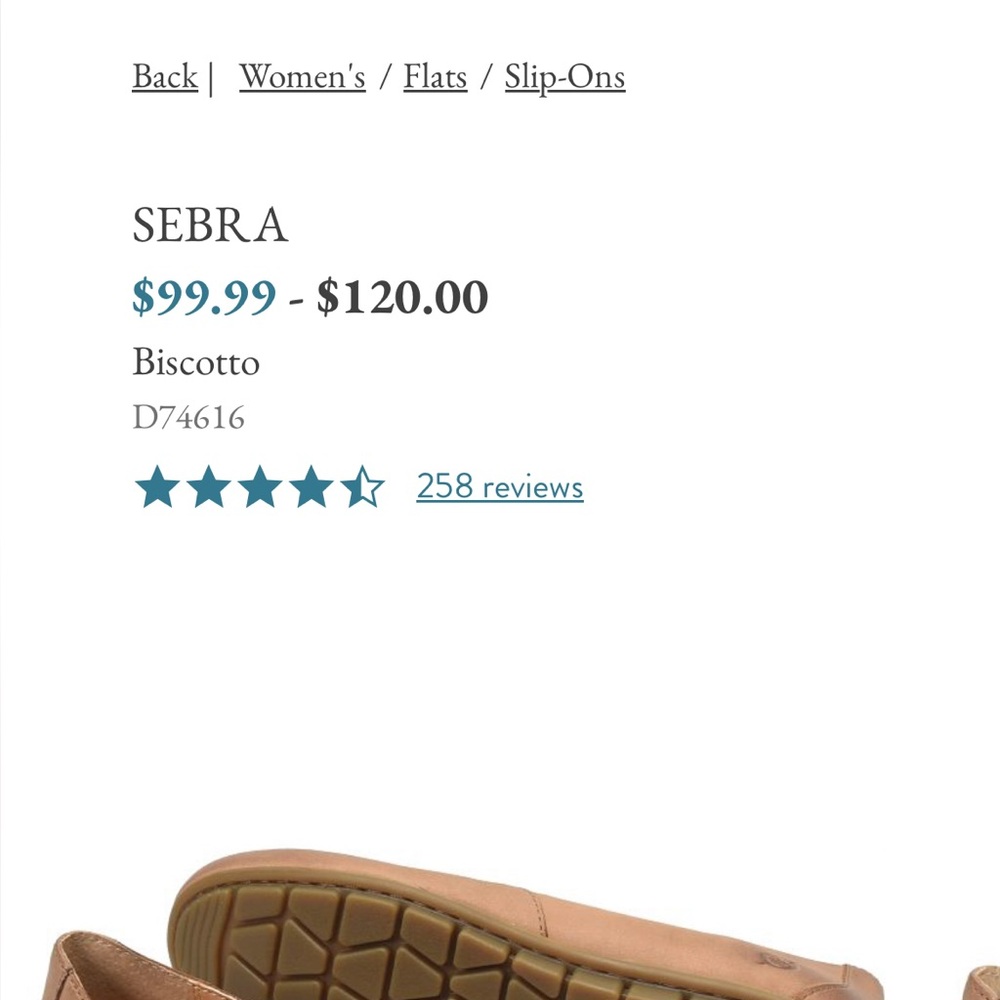Viewport: 1000px width, 1000px height.
Task: Click the $120.00 original price
Action: click(x=400, y=296)
